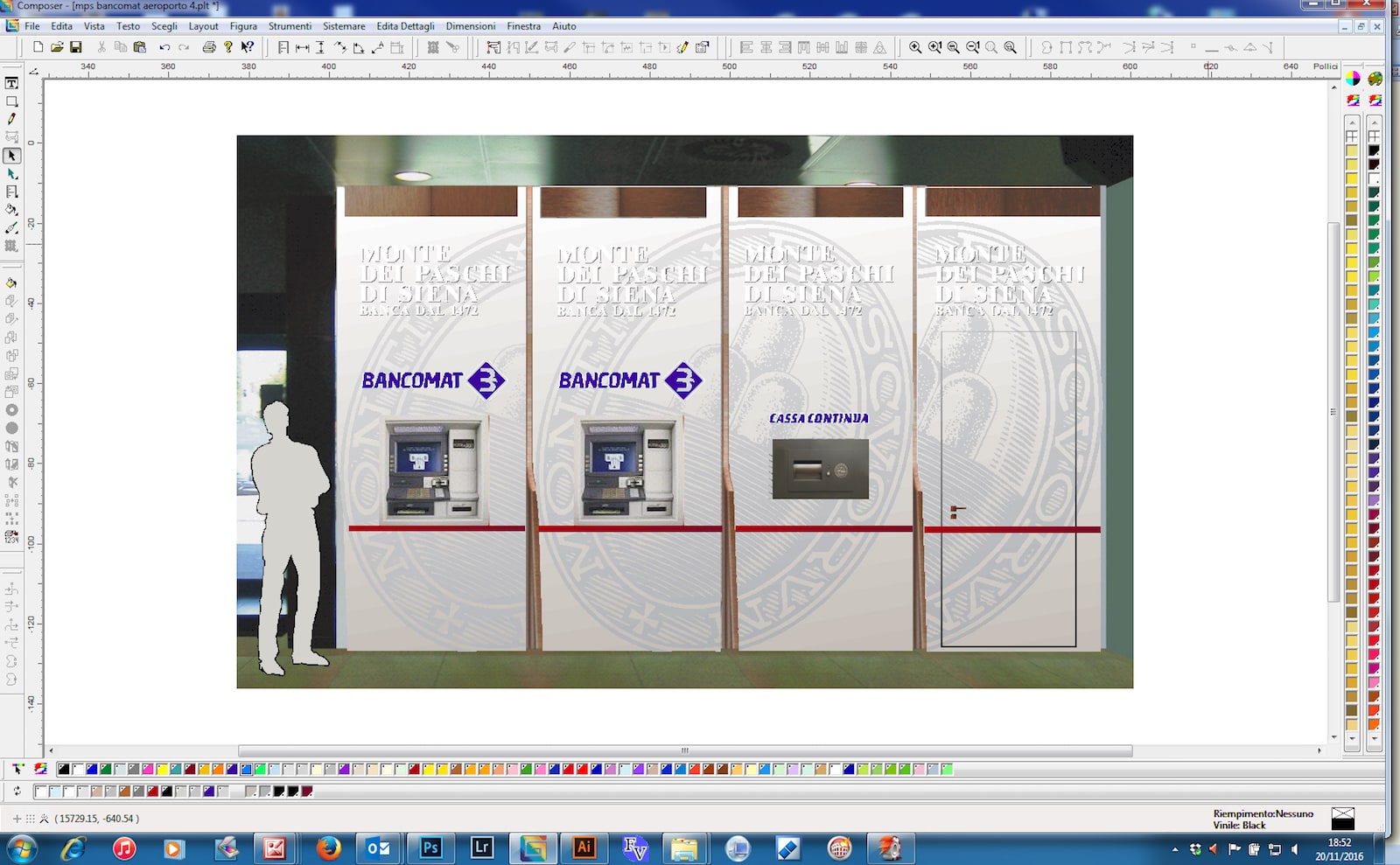The image size is (1400, 865).
Task: Save the file using the floppy disk icon
Action: point(76,47)
